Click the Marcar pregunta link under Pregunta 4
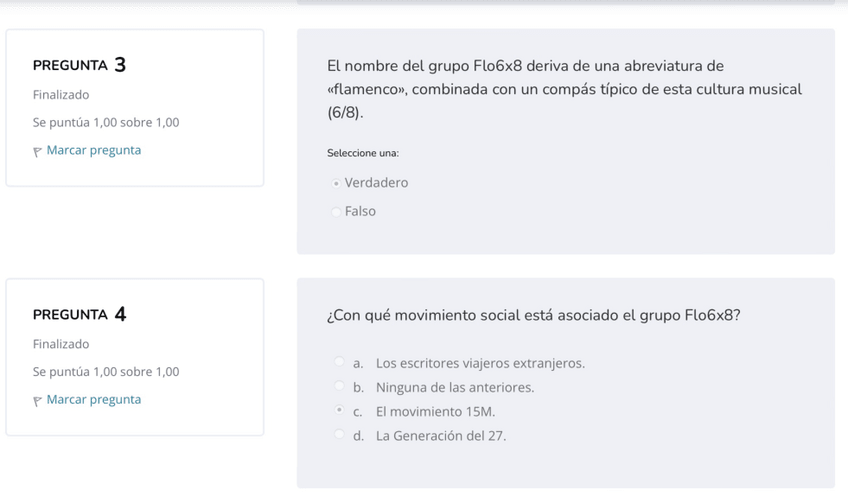Viewport: 848px width, 503px height. [x=93, y=400]
